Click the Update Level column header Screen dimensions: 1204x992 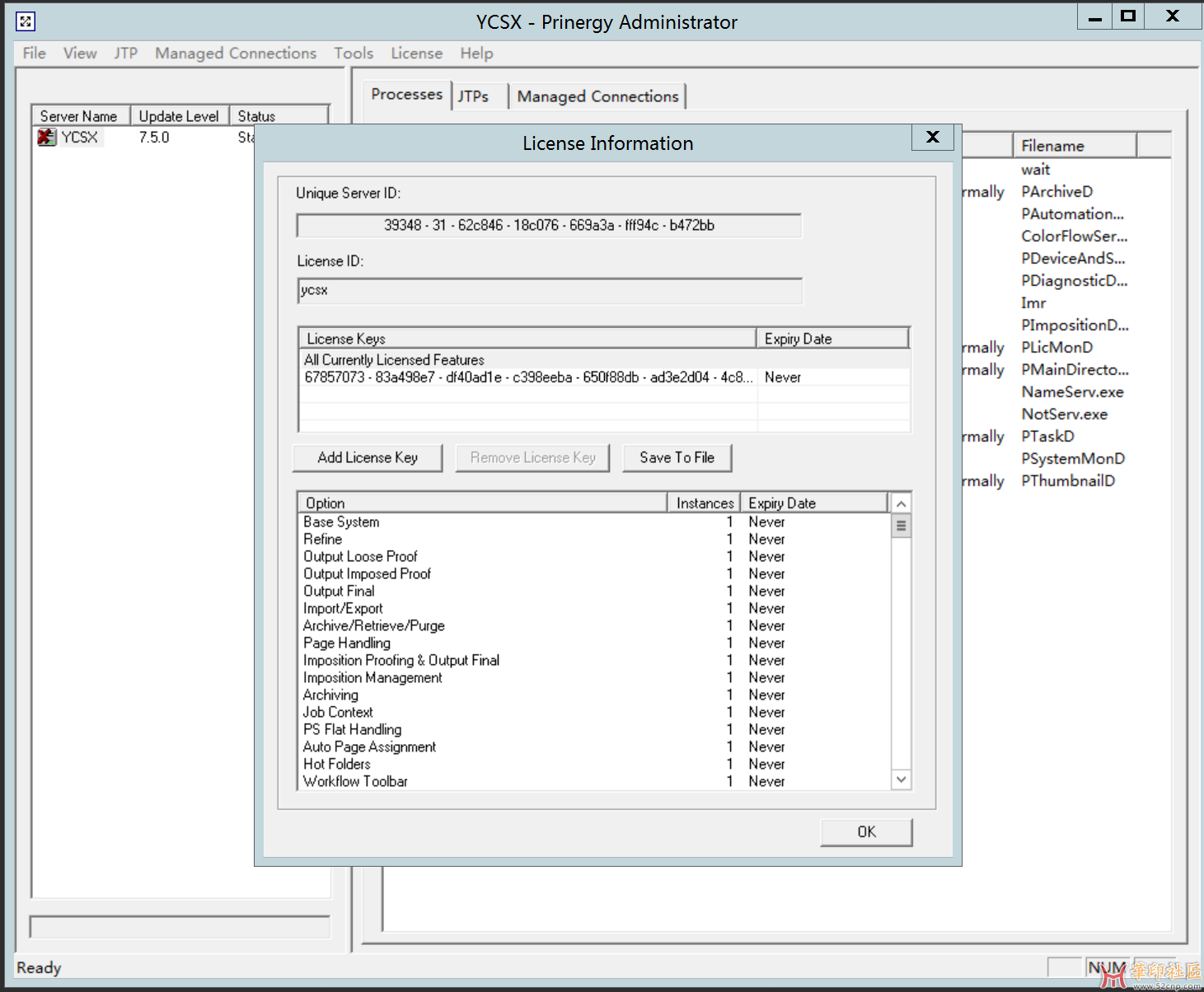[179, 116]
